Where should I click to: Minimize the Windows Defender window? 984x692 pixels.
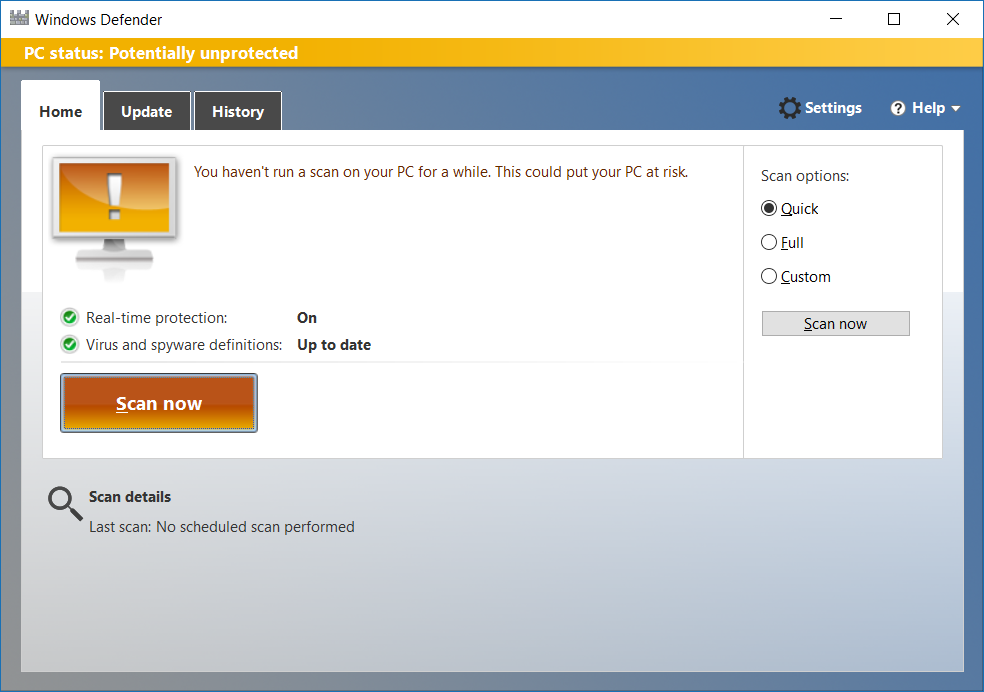click(x=836, y=19)
